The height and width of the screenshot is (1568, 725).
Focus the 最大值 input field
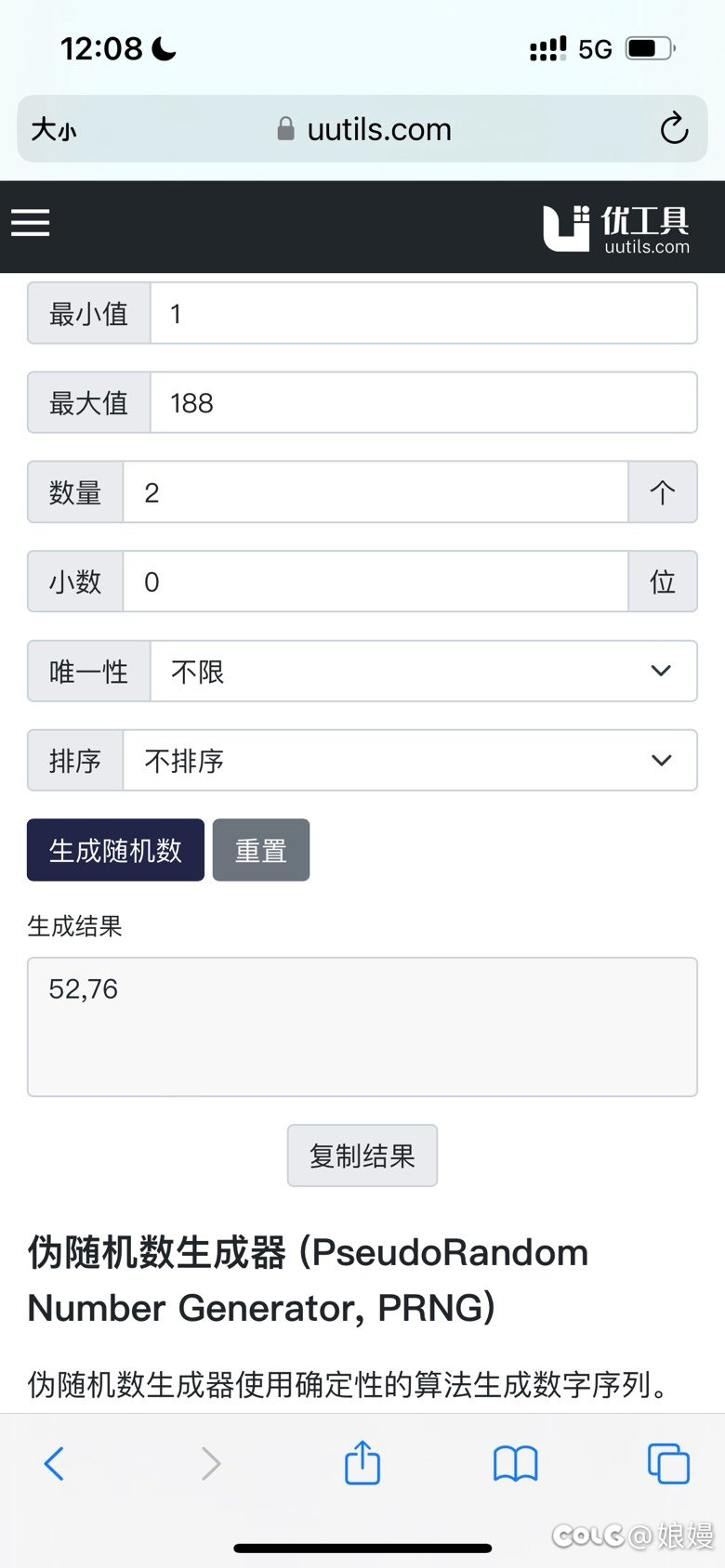point(424,402)
